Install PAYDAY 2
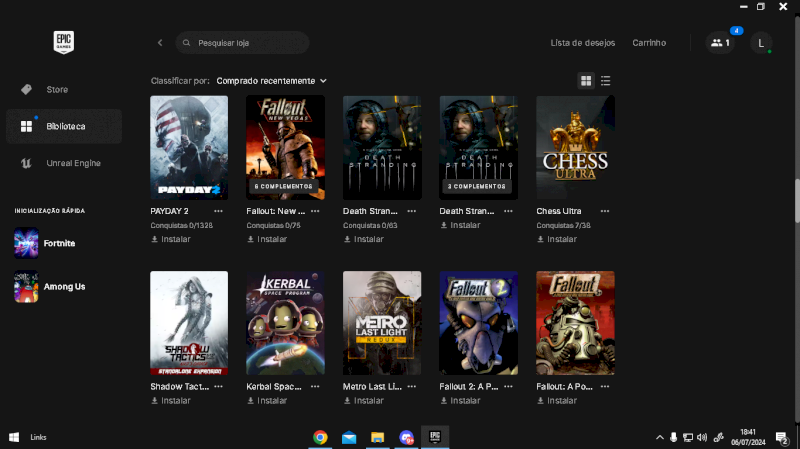The height and width of the screenshot is (449, 800). point(170,239)
